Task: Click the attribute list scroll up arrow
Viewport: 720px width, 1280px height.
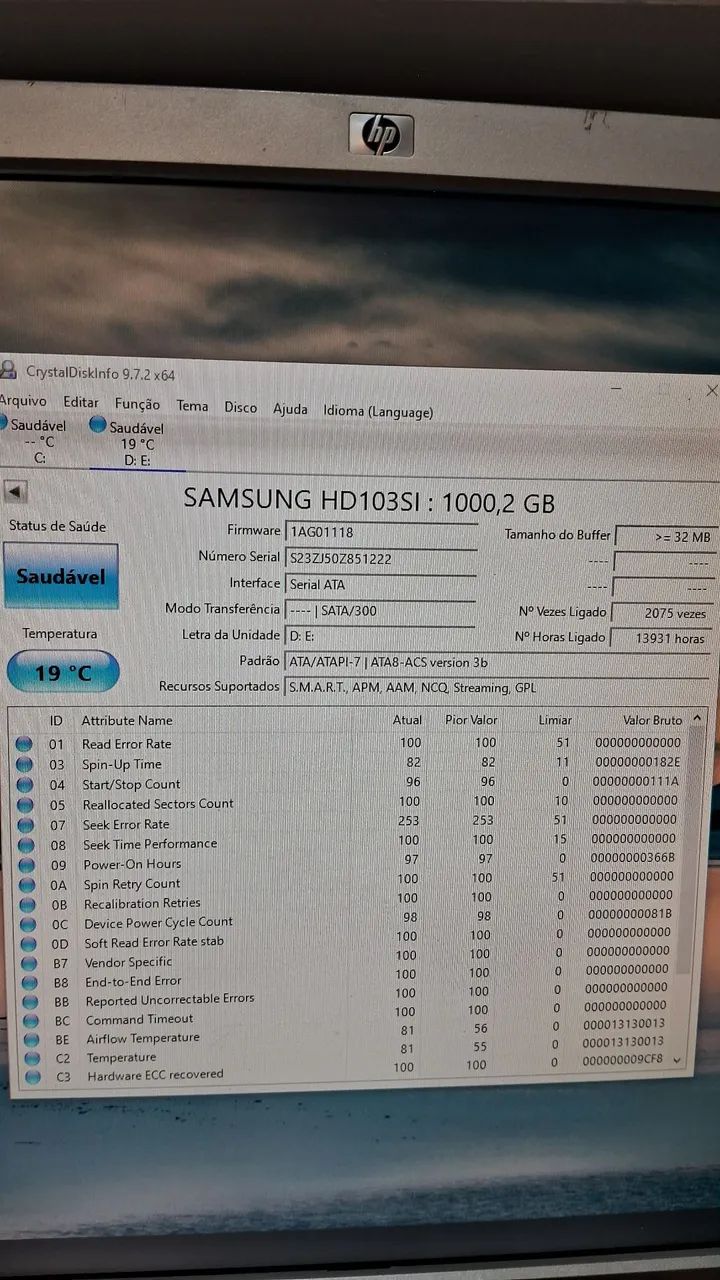Action: (x=697, y=718)
